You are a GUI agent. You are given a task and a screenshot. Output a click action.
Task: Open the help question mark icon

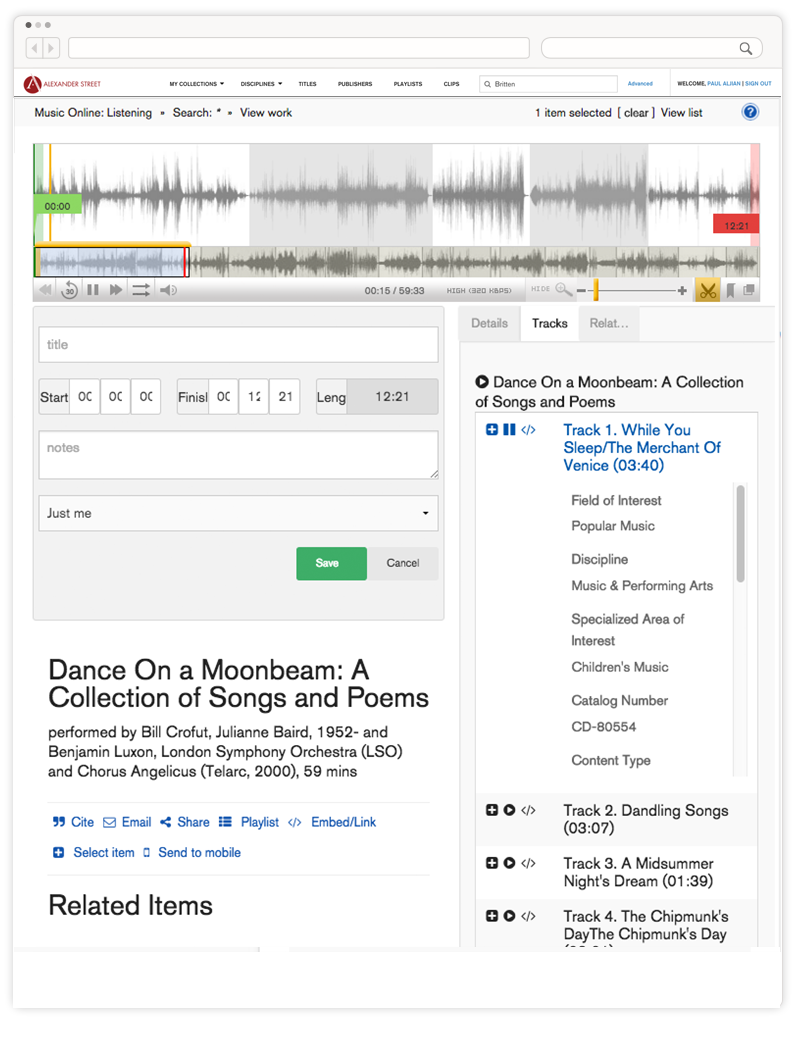pos(750,112)
